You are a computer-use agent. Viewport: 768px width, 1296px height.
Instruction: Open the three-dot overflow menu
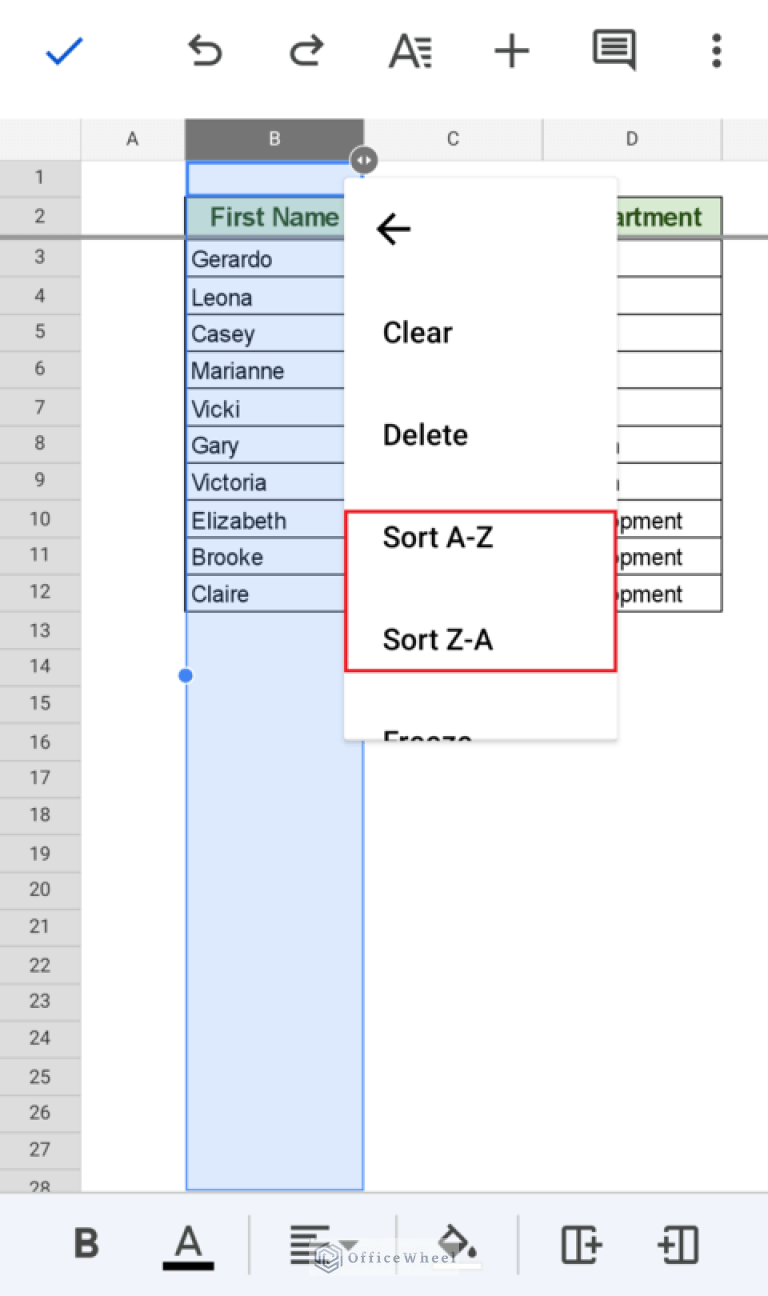tap(716, 51)
